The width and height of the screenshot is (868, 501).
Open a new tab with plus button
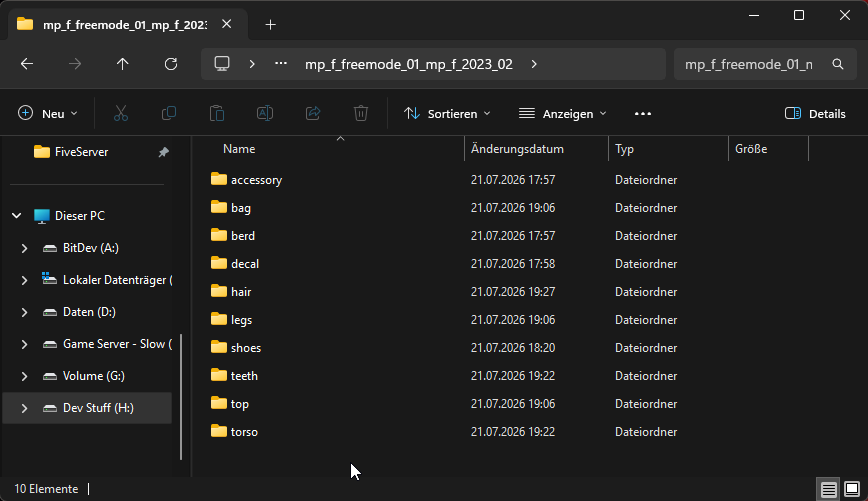pyautogui.click(x=270, y=24)
